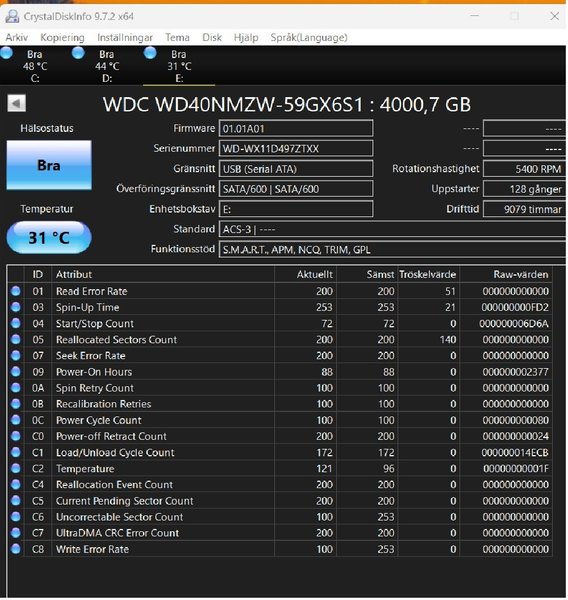Click status dot for Write Error Rate
The image size is (568, 600).
point(16,549)
